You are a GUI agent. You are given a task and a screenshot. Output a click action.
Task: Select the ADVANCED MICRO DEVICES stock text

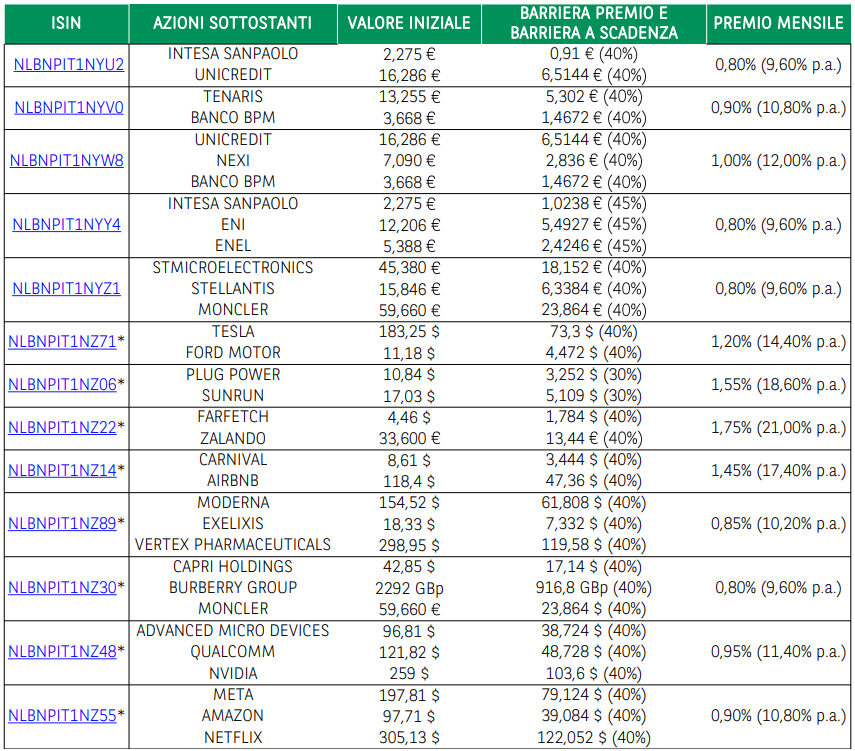233,630
